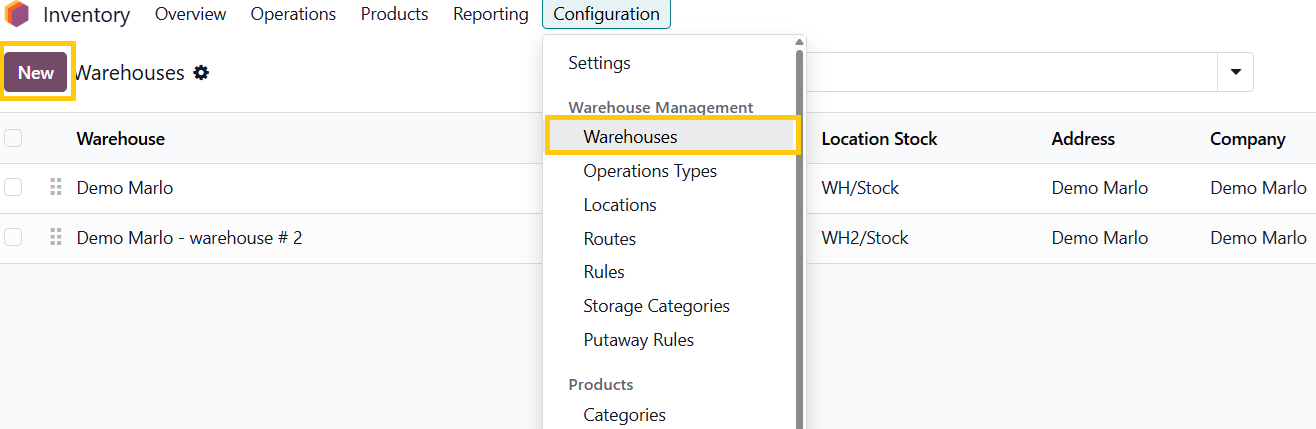
Task: Open the Warehouses gear actions icon
Action: 201,73
